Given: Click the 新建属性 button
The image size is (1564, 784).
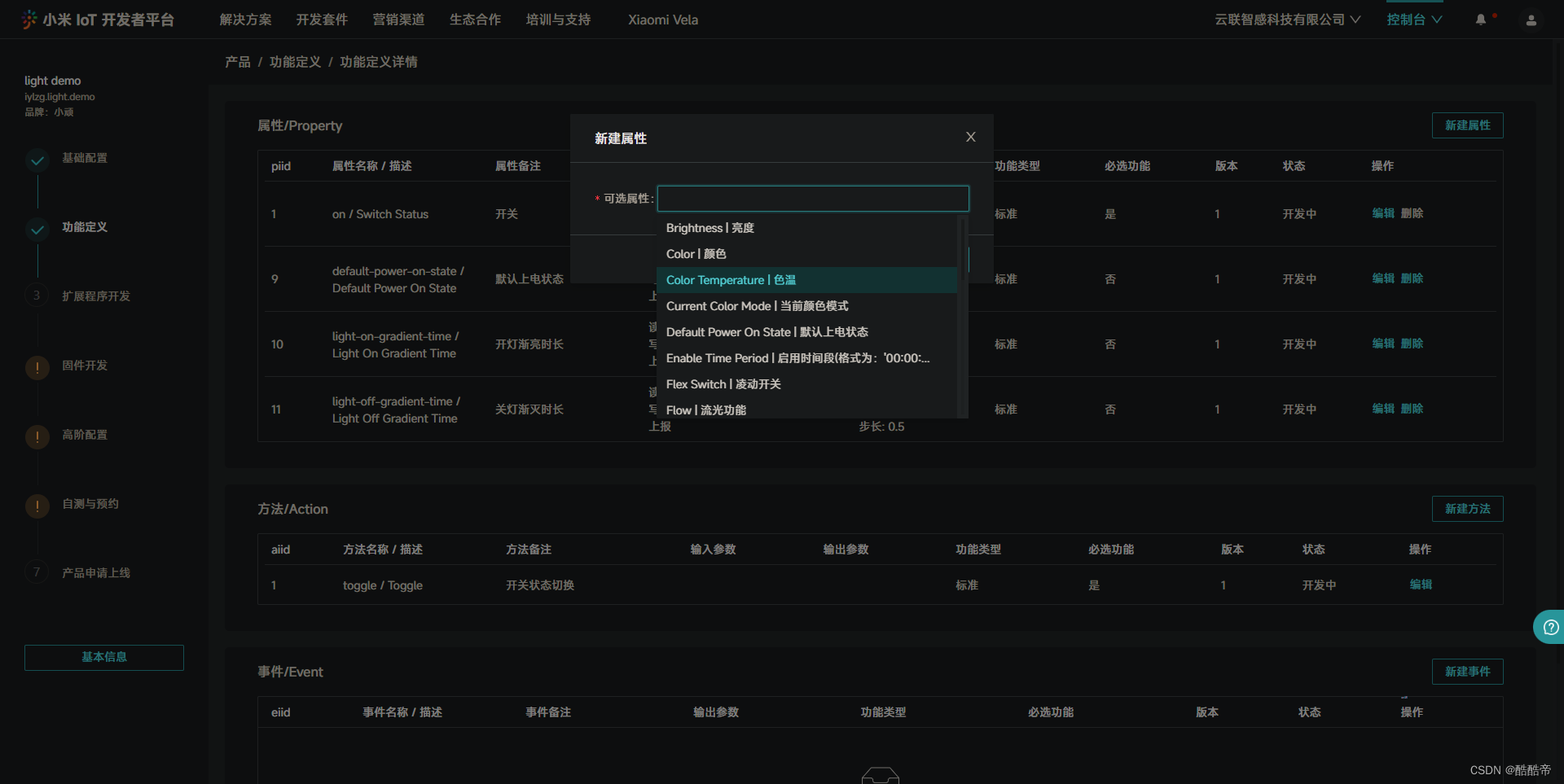Looking at the screenshot, I should coord(1467,125).
